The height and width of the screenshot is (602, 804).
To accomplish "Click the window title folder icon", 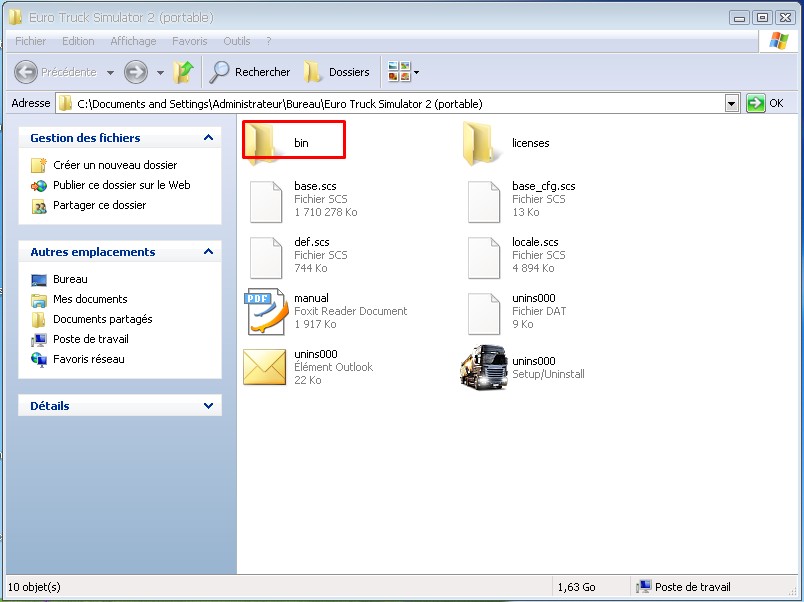I will coord(15,17).
